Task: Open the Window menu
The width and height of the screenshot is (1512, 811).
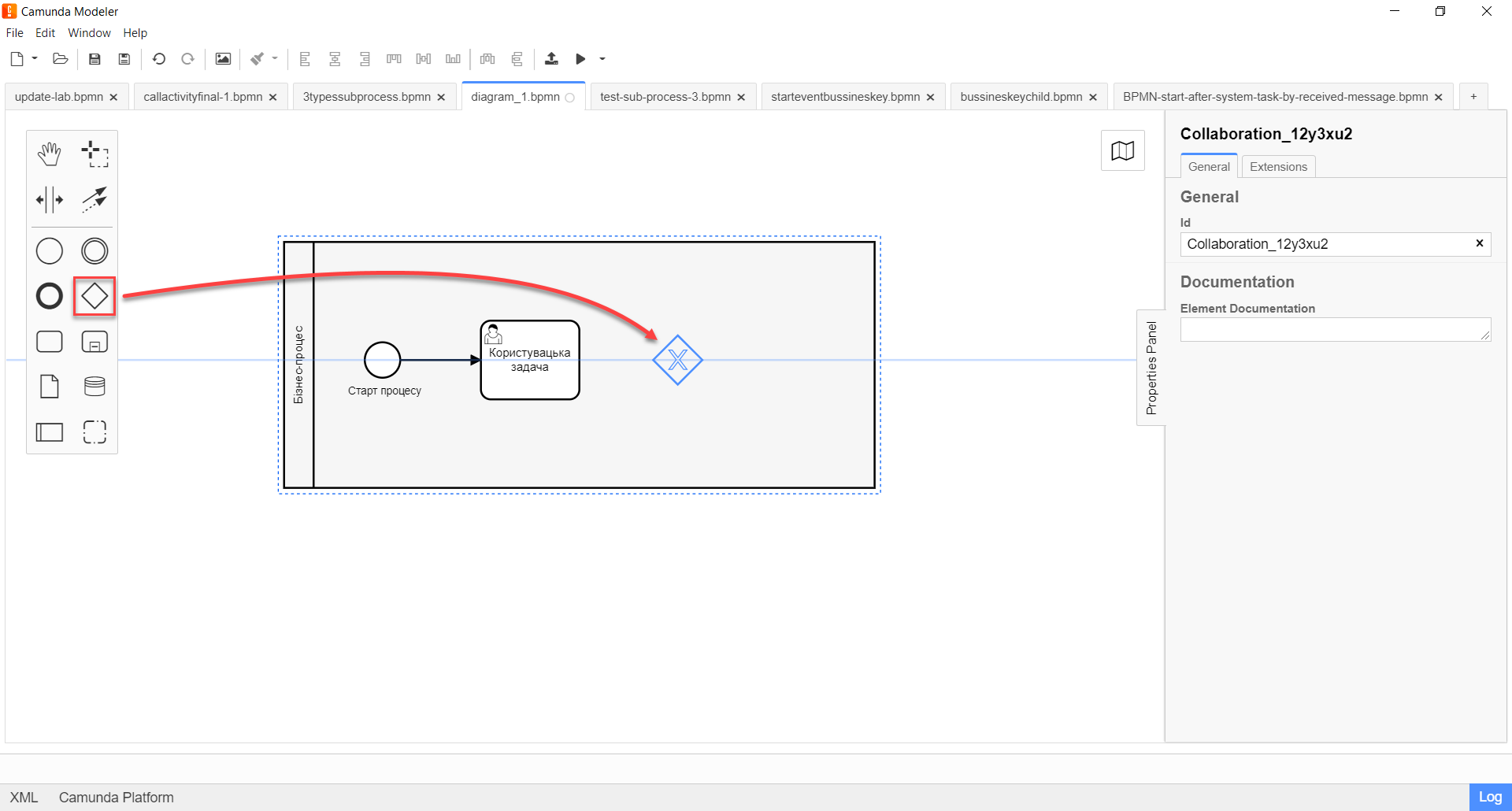Action: (x=89, y=33)
